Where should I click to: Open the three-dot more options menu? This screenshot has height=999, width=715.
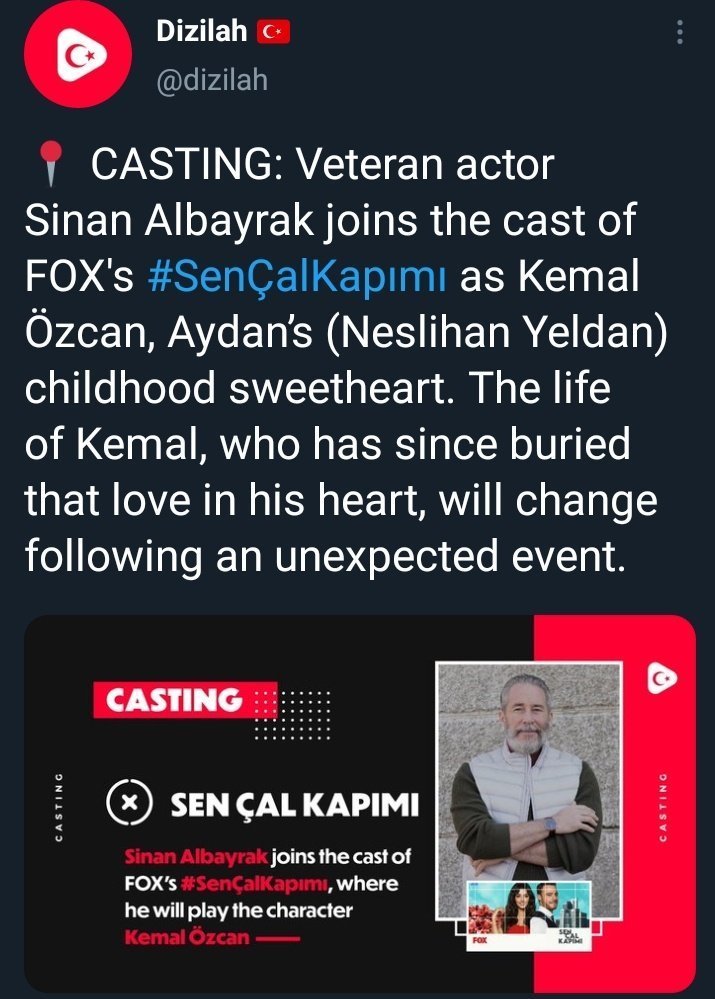coord(681,33)
